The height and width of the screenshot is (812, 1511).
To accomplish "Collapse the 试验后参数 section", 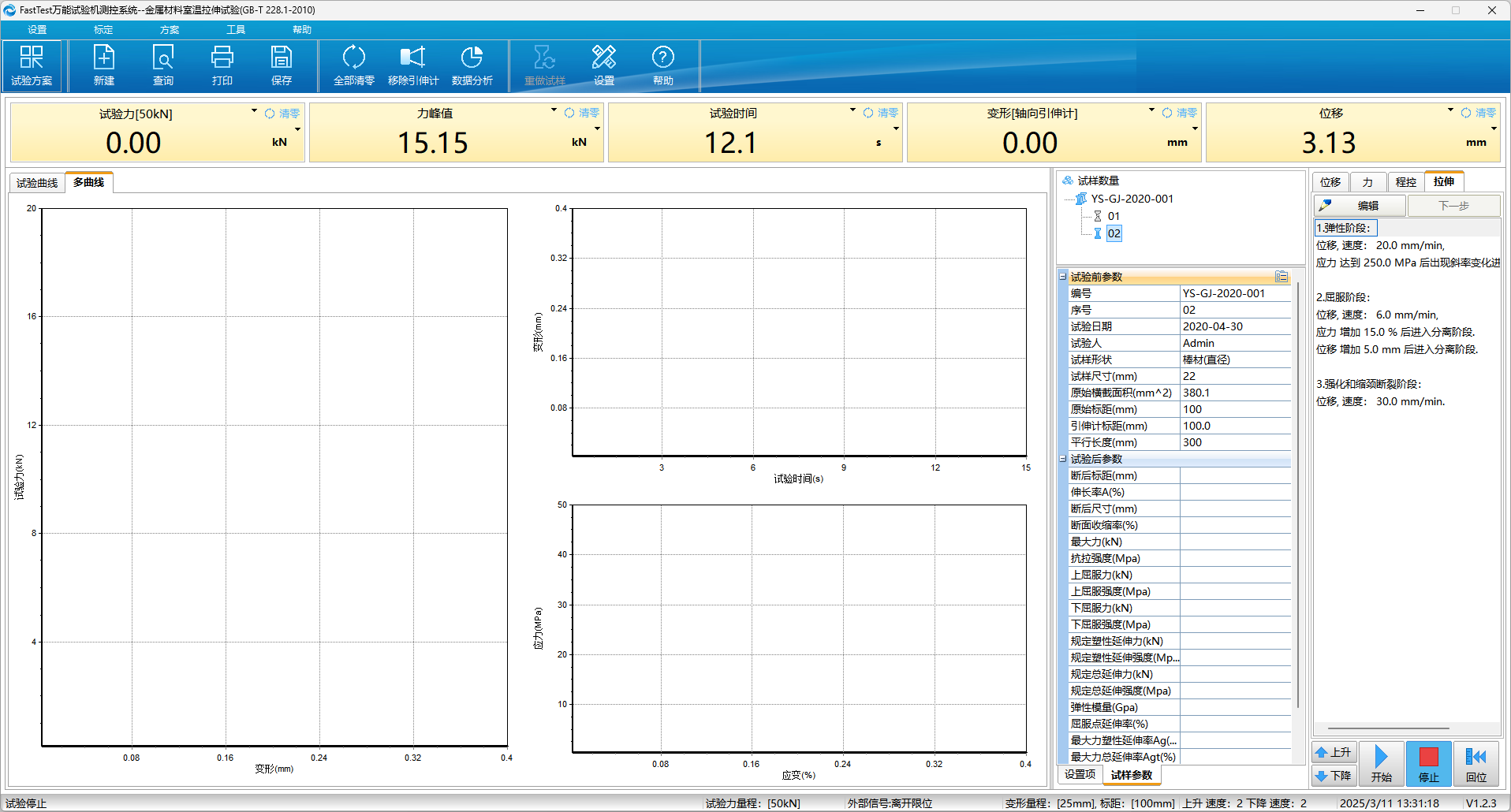I will (x=1063, y=459).
